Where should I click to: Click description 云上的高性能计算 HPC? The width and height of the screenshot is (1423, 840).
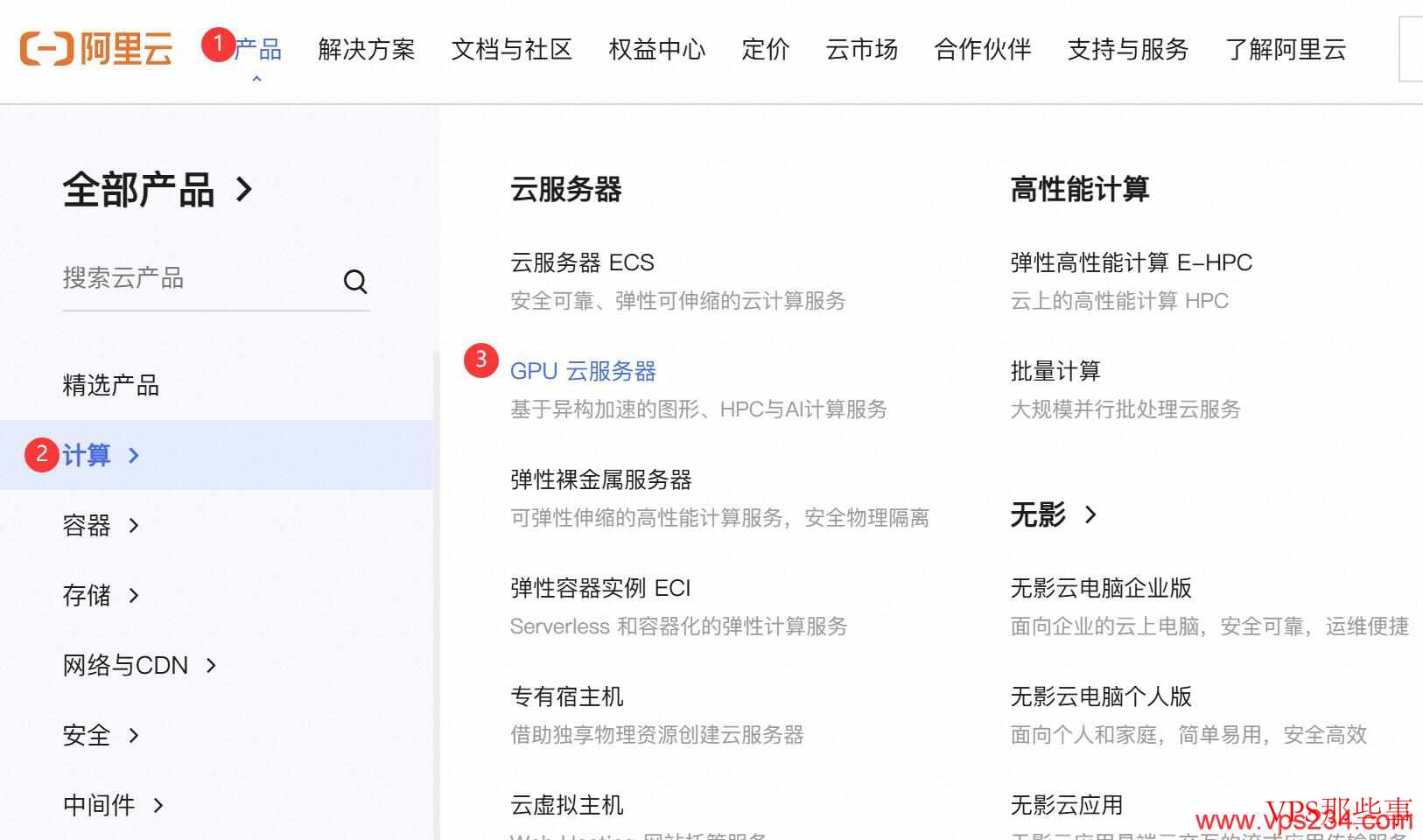[x=1119, y=301]
